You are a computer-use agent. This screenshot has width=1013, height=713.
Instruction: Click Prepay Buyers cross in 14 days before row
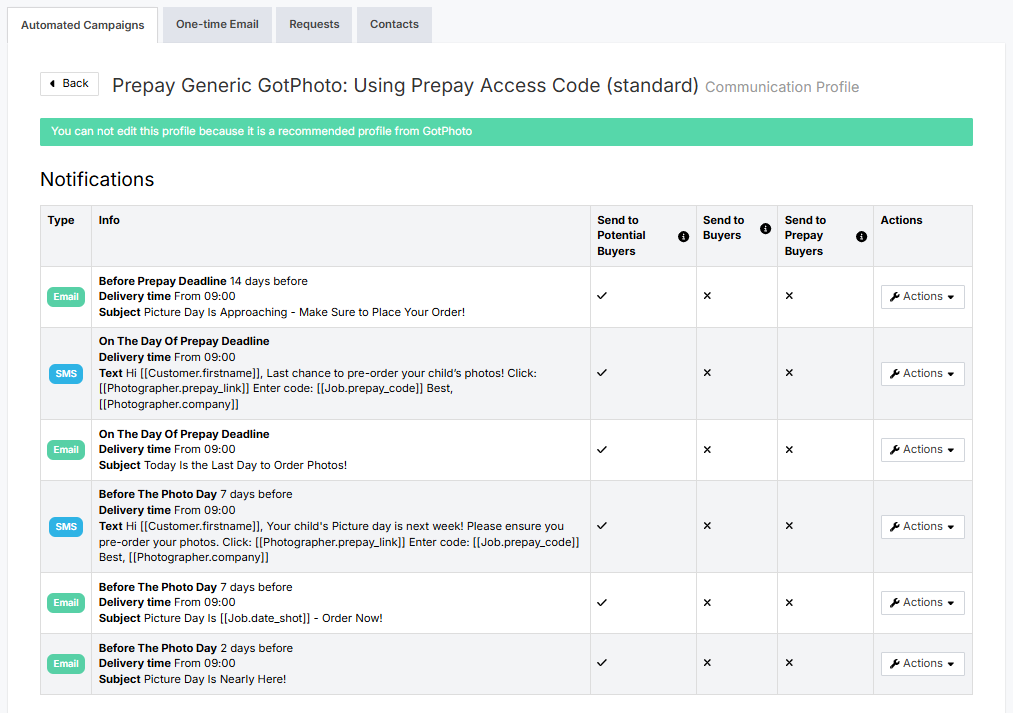point(789,296)
